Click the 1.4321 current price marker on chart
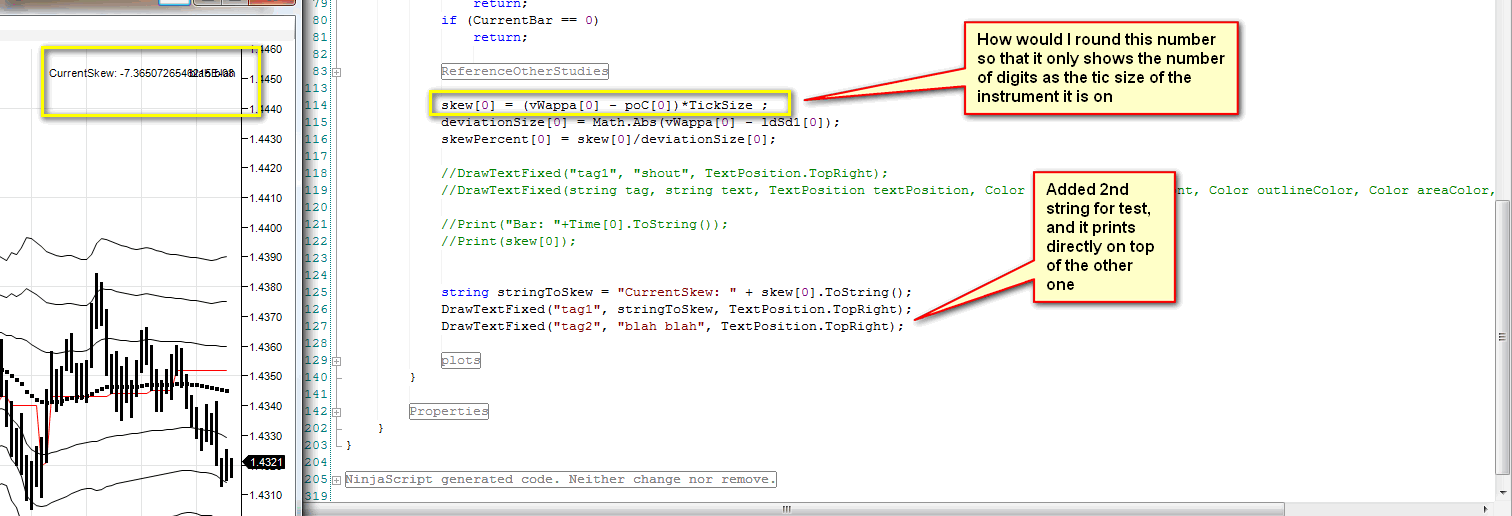The image size is (1512, 516). pos(264,462)
